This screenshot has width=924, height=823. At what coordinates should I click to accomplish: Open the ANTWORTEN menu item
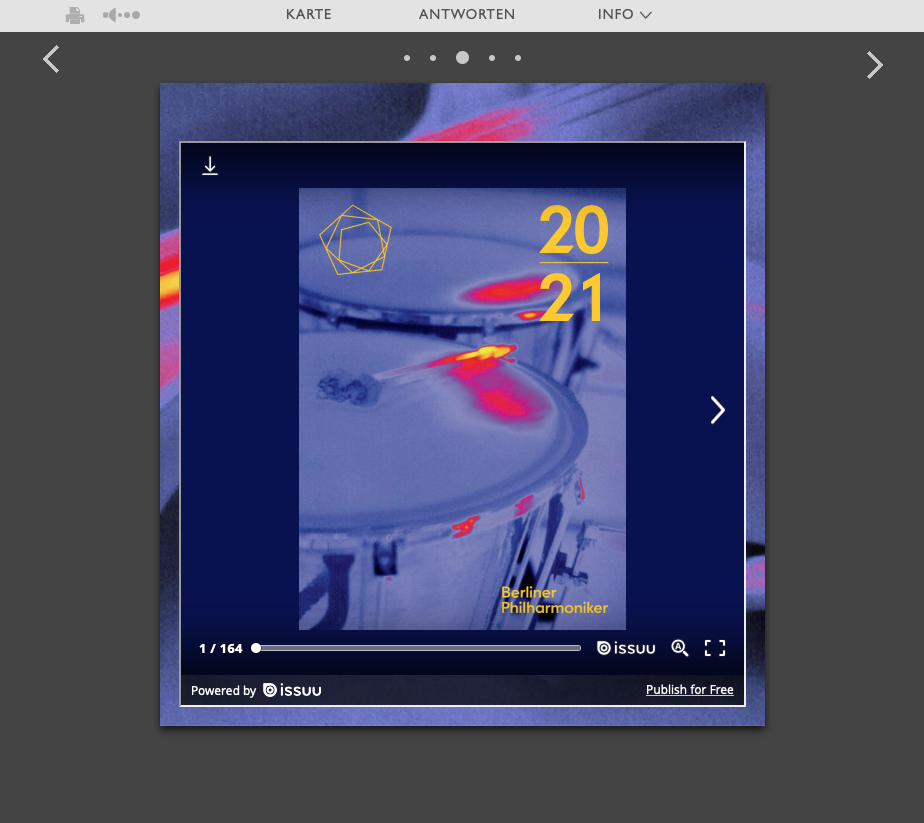pyautogui.click(x=466, y=15)
